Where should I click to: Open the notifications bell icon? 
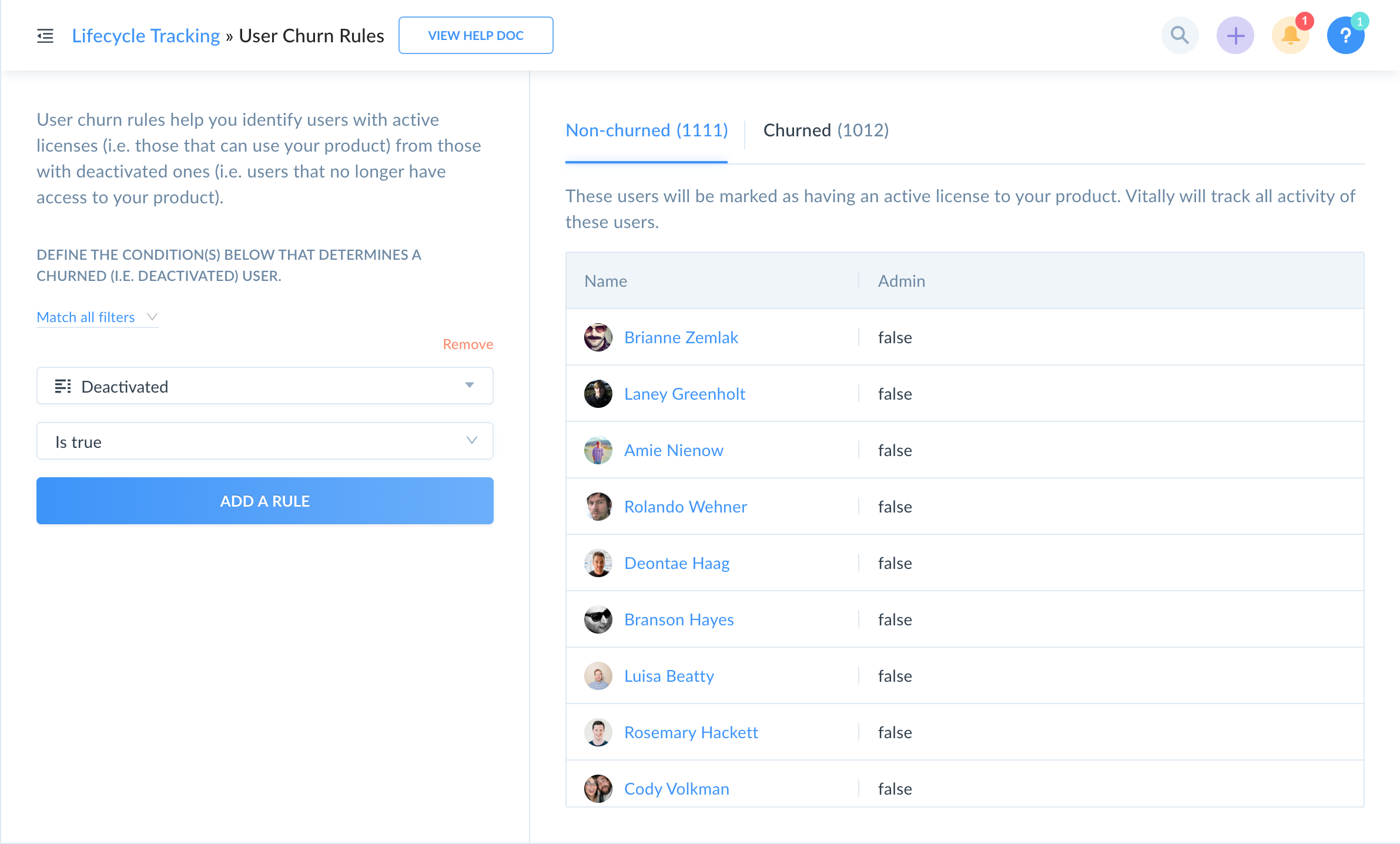coord(1290,35)
